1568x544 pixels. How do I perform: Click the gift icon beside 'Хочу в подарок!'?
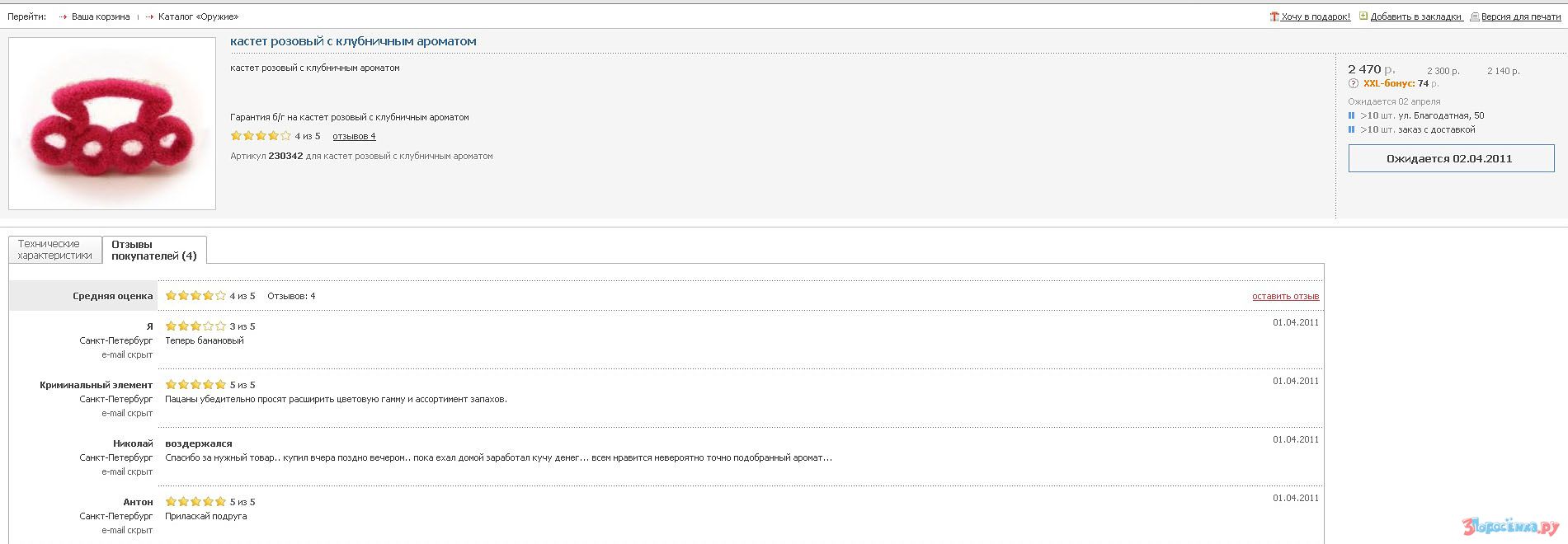click(x=1274, y=16)
